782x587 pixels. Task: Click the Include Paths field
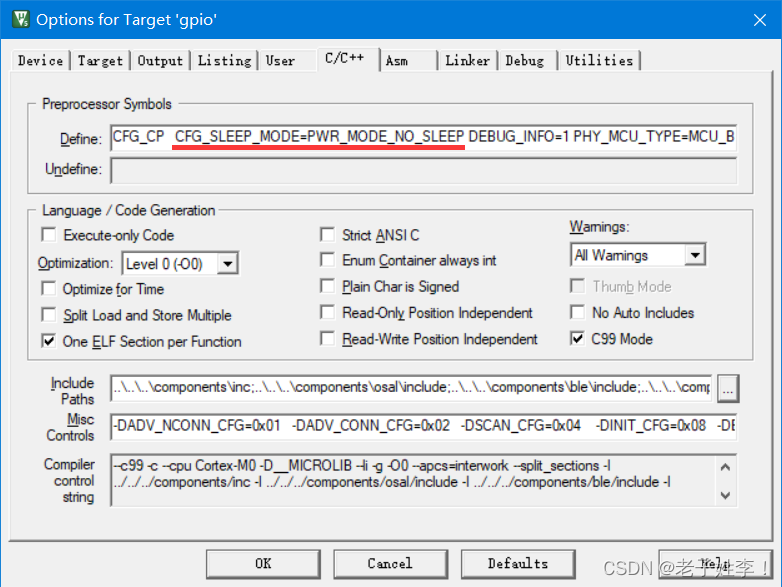pos(411,388)
